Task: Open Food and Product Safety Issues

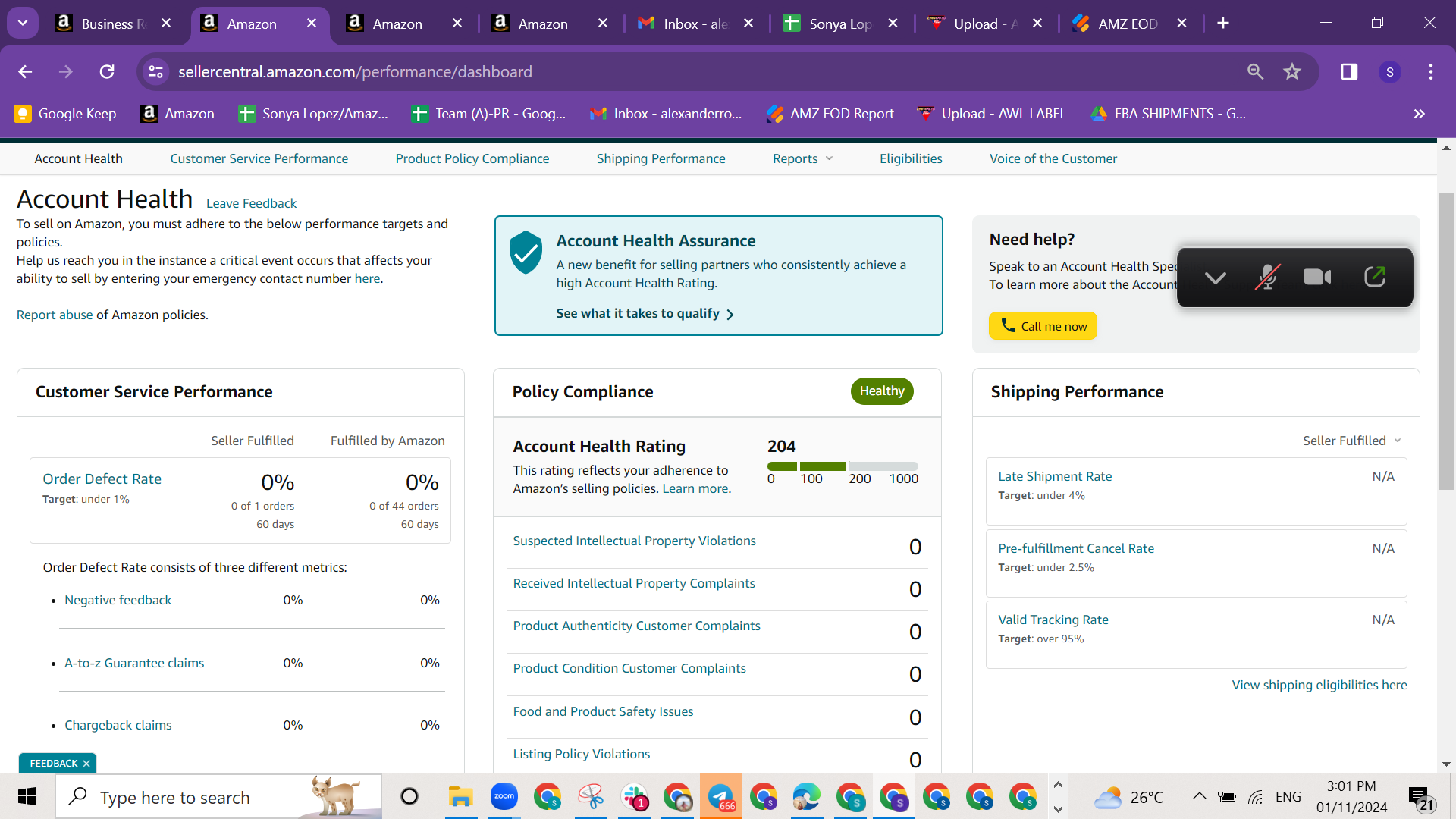Action: 603,711
